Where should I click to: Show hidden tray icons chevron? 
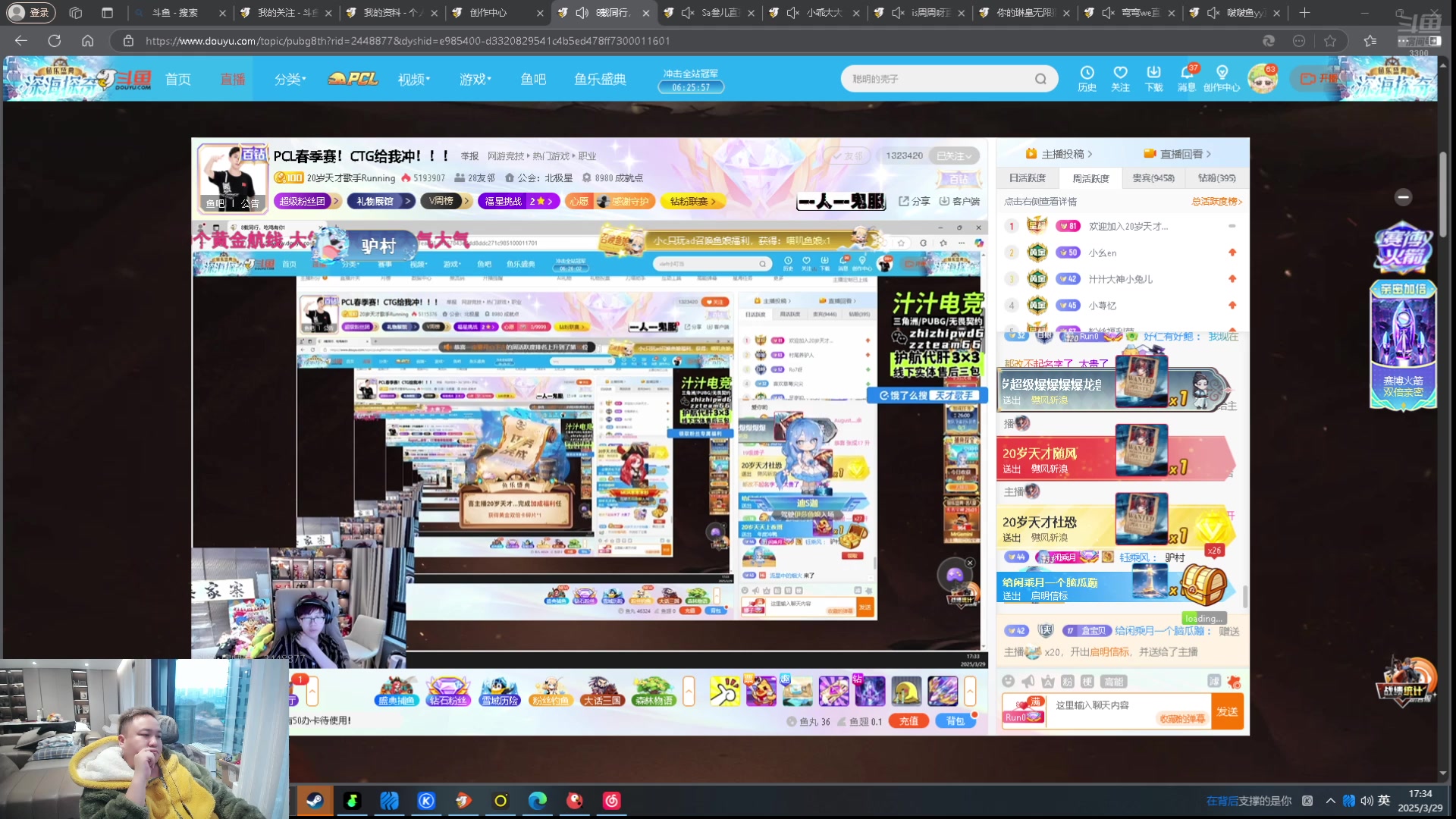click(1330, 801)
